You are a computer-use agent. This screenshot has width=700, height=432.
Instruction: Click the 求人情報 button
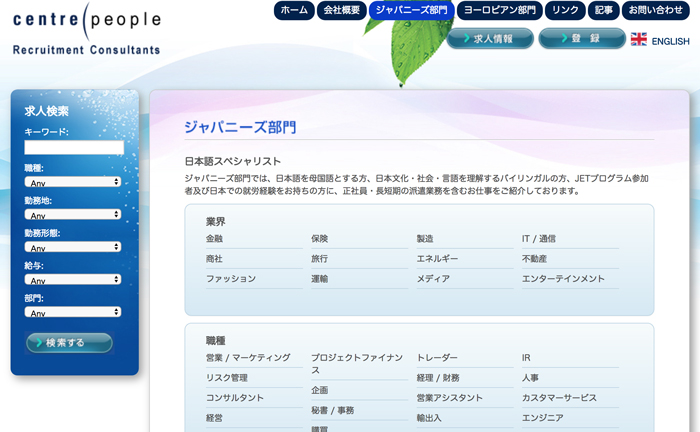pyautogui.click(x=490, y=38)
